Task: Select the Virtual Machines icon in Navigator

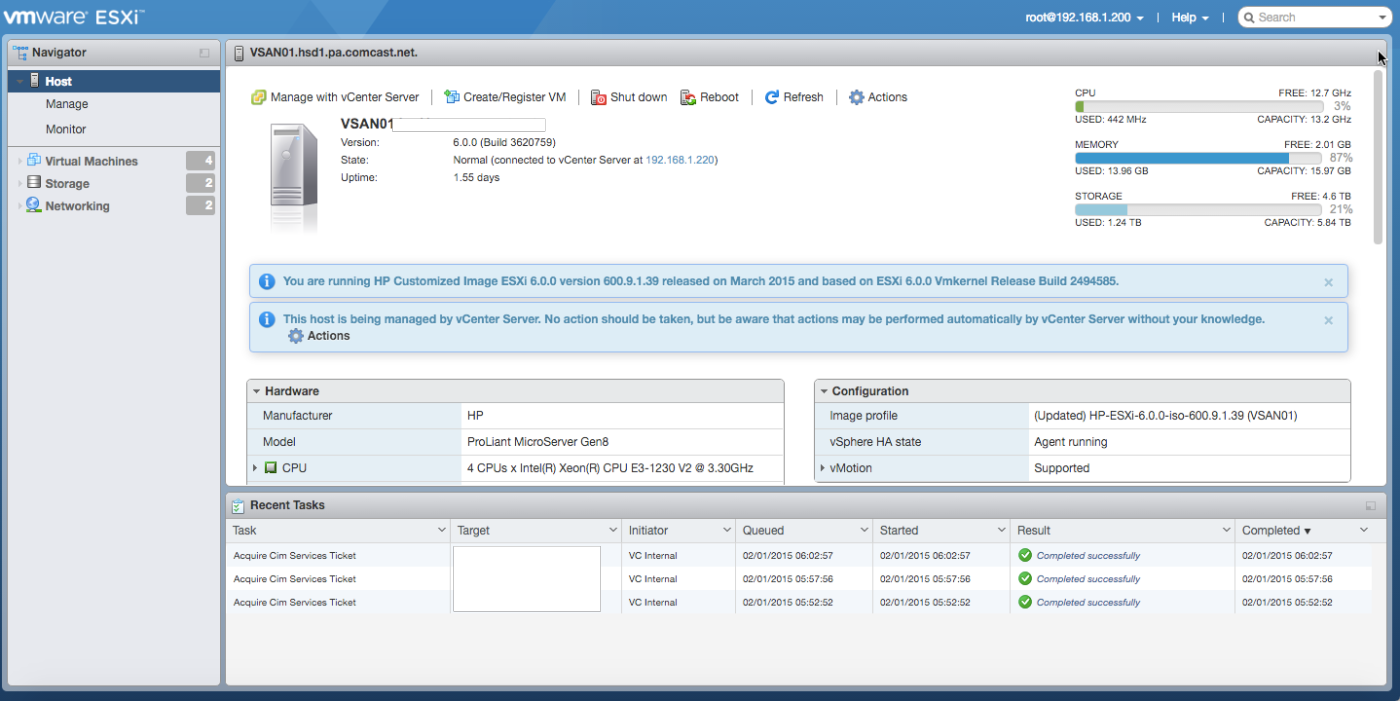Action: (x=34, y=161)
